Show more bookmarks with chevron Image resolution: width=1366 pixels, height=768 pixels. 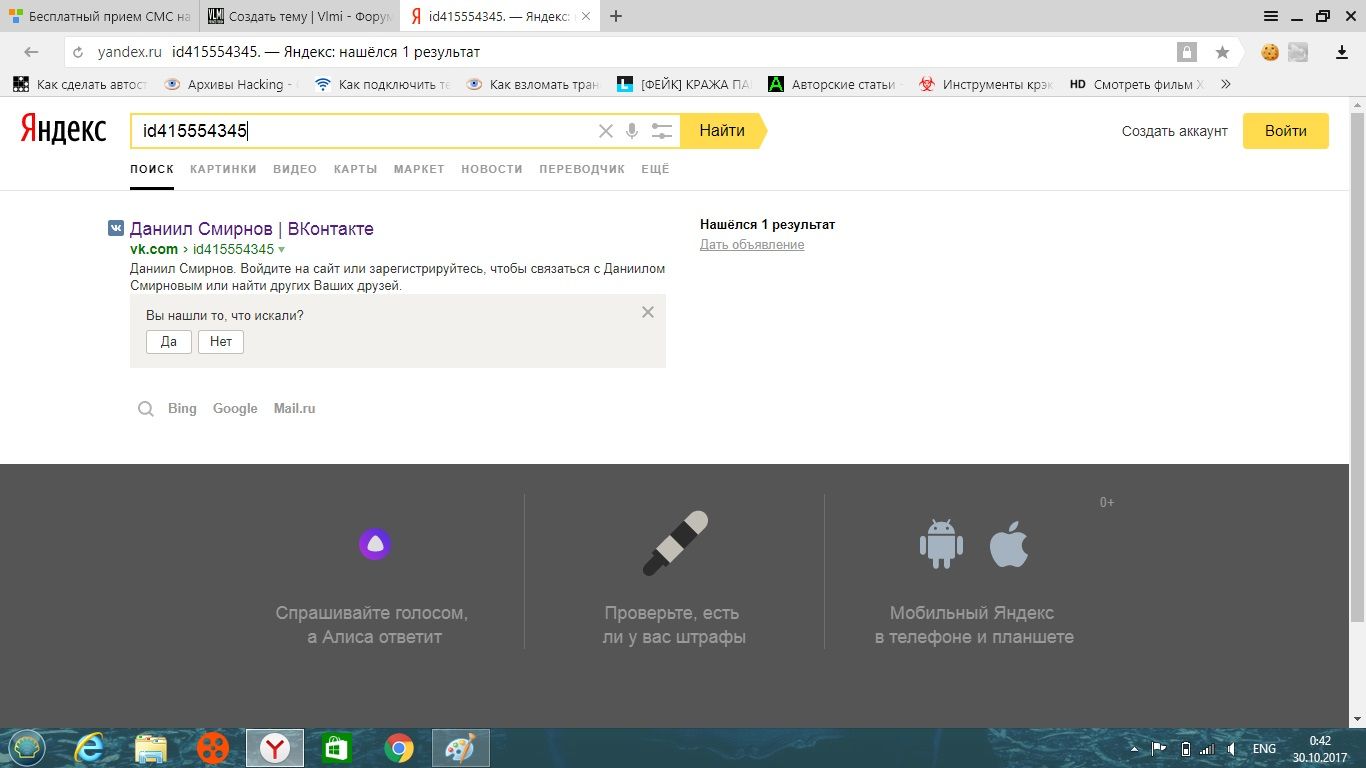1226,85
